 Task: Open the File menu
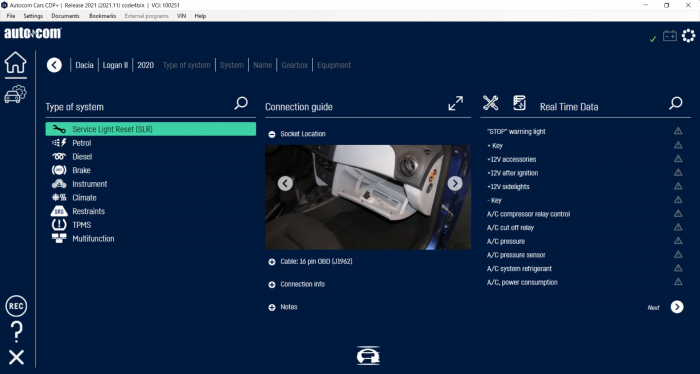(11, 16)
